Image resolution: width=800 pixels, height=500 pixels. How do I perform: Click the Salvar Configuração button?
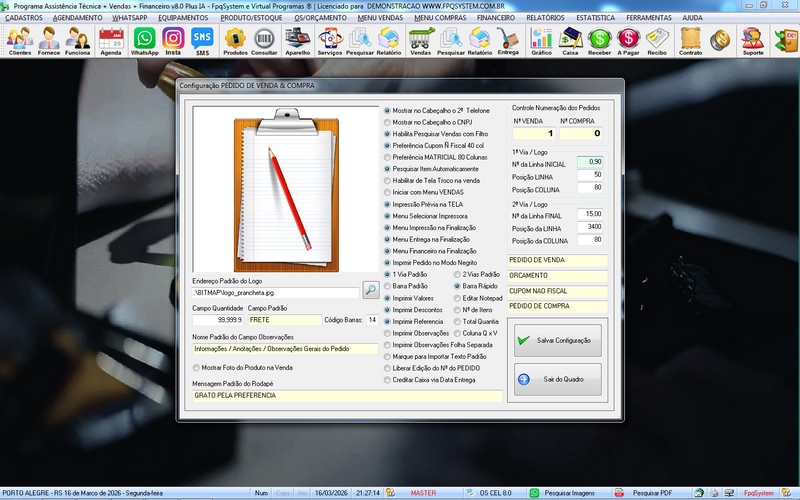pos(556,341)
